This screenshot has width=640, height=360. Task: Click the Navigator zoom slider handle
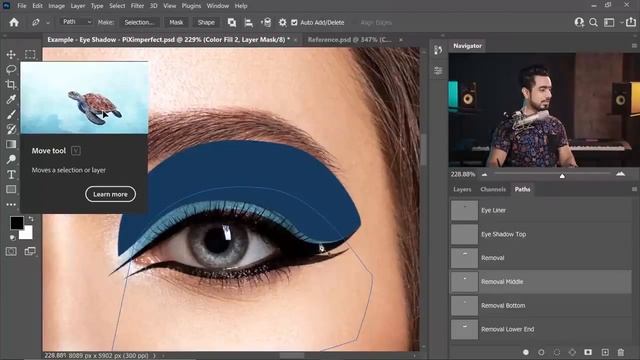pos(562,176)
